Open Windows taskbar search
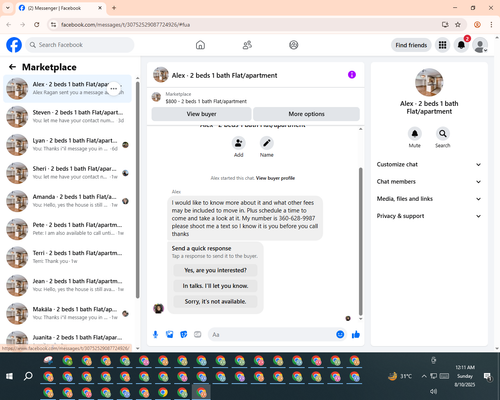500x400 pixels. pyautogui.click(x=28, y=376)
